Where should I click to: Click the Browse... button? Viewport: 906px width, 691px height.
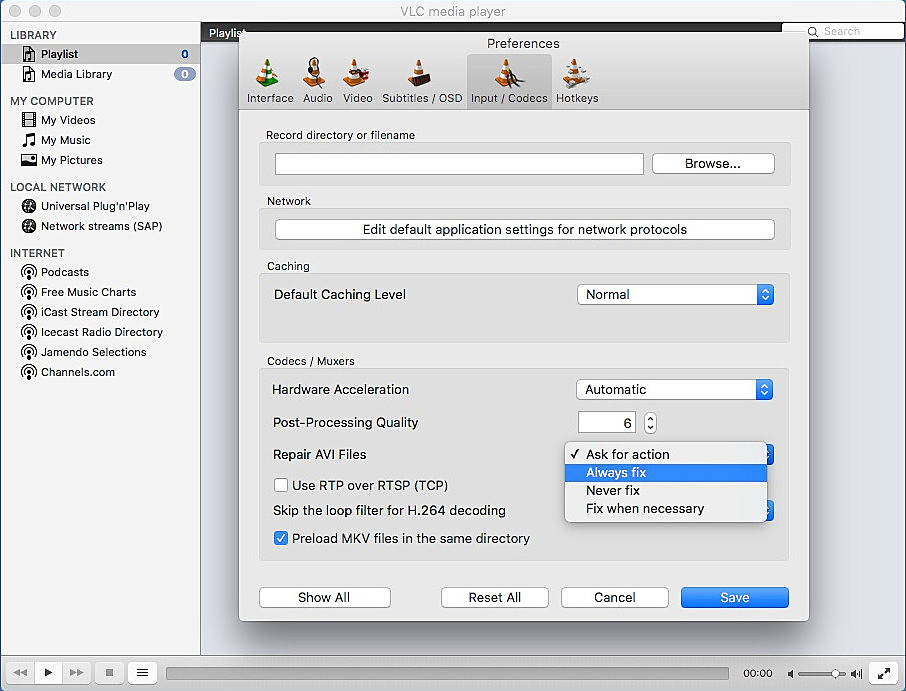[713, 164]
